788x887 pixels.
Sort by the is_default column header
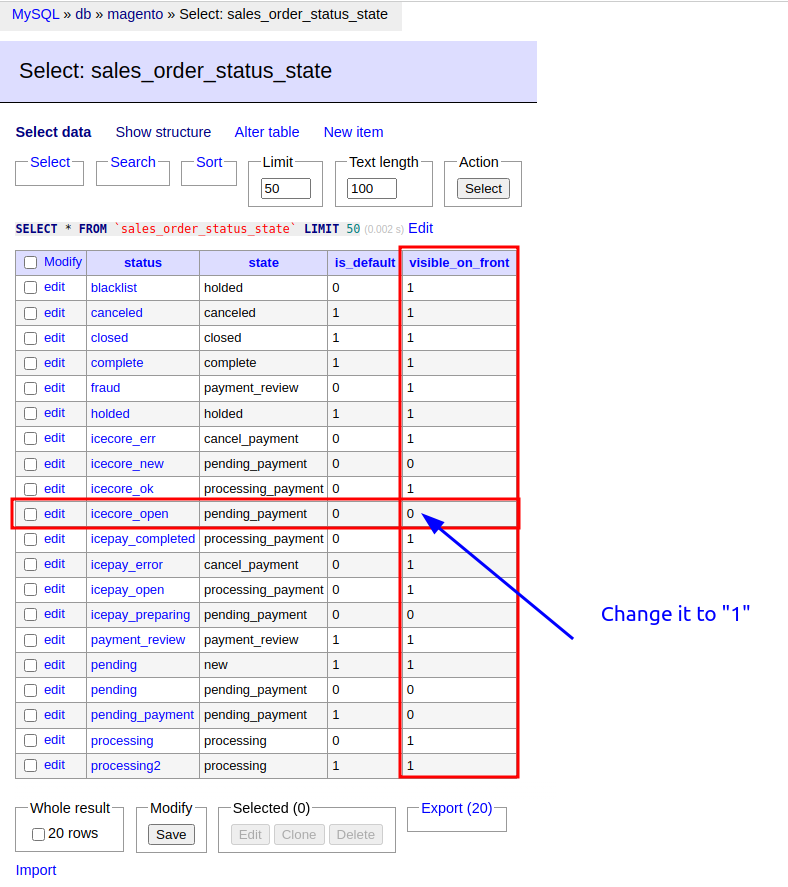tap(365, 262)
